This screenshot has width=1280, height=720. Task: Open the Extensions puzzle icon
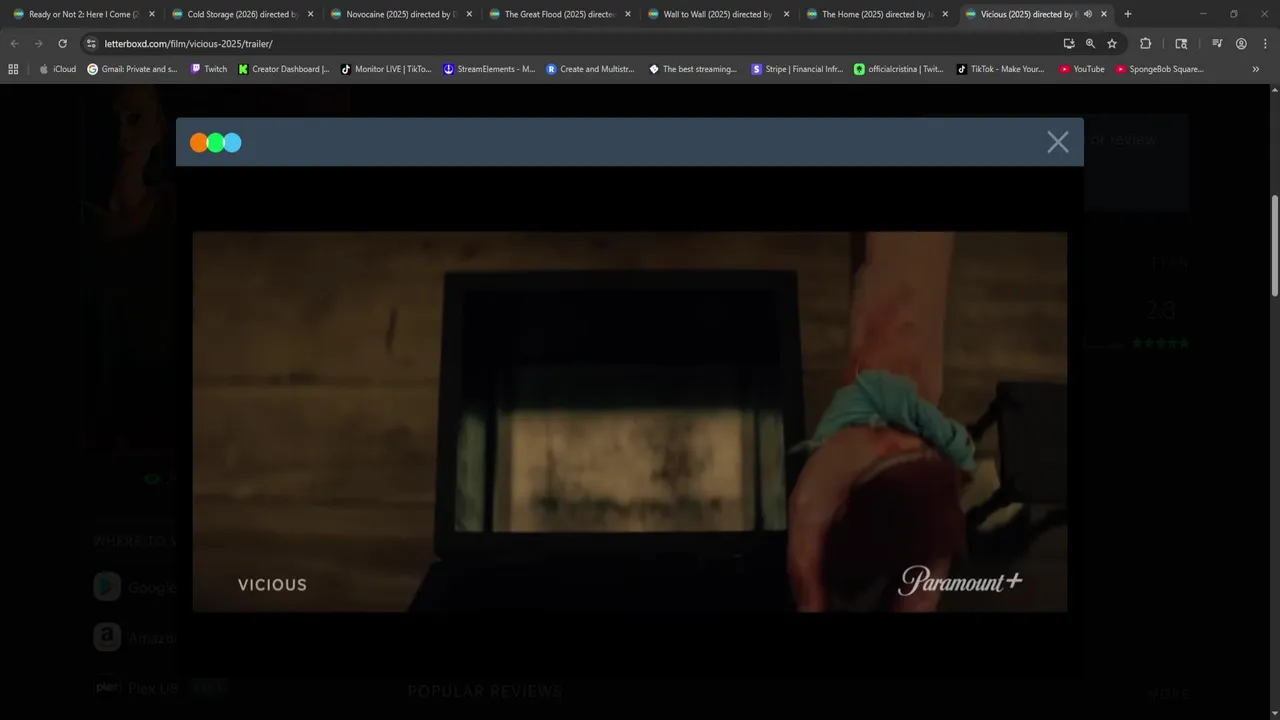click(1146, 44)
